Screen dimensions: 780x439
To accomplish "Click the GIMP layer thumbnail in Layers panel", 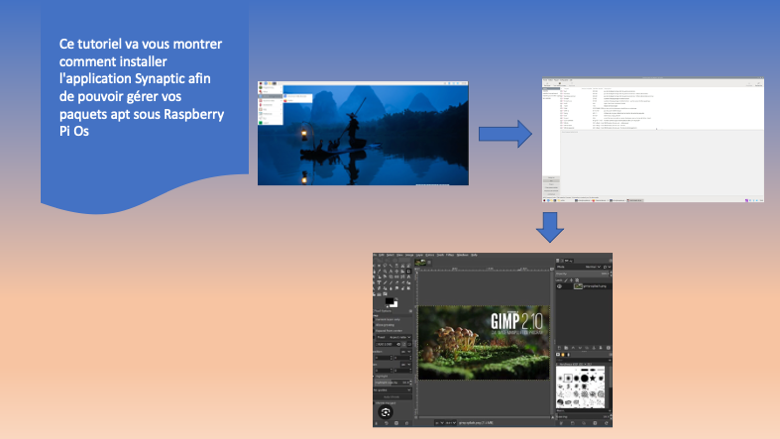I will point(577,285).
